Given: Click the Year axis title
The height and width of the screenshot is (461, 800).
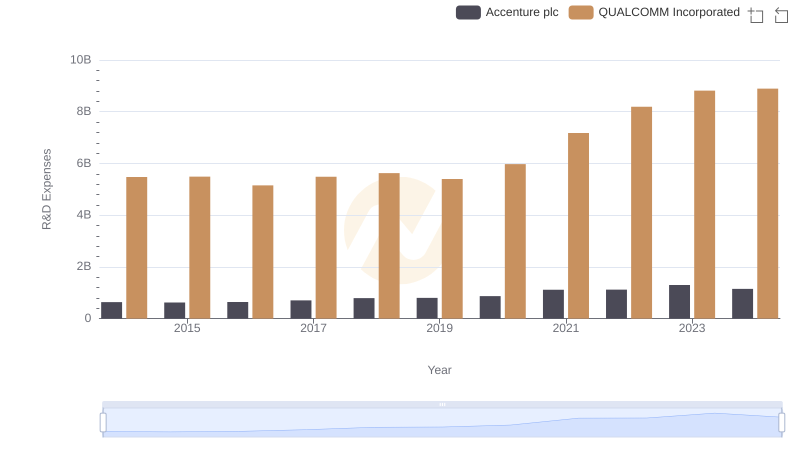Looking at the screenshot, I should click(x=439, y=370).
